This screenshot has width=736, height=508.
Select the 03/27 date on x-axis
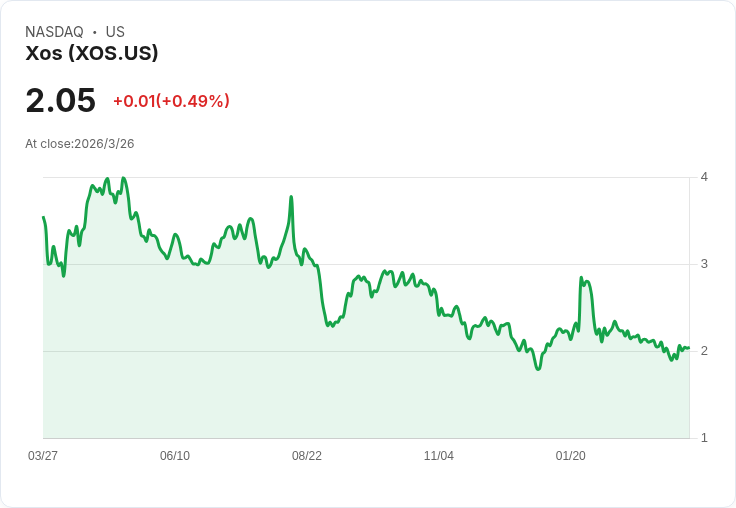coord(43,456)
